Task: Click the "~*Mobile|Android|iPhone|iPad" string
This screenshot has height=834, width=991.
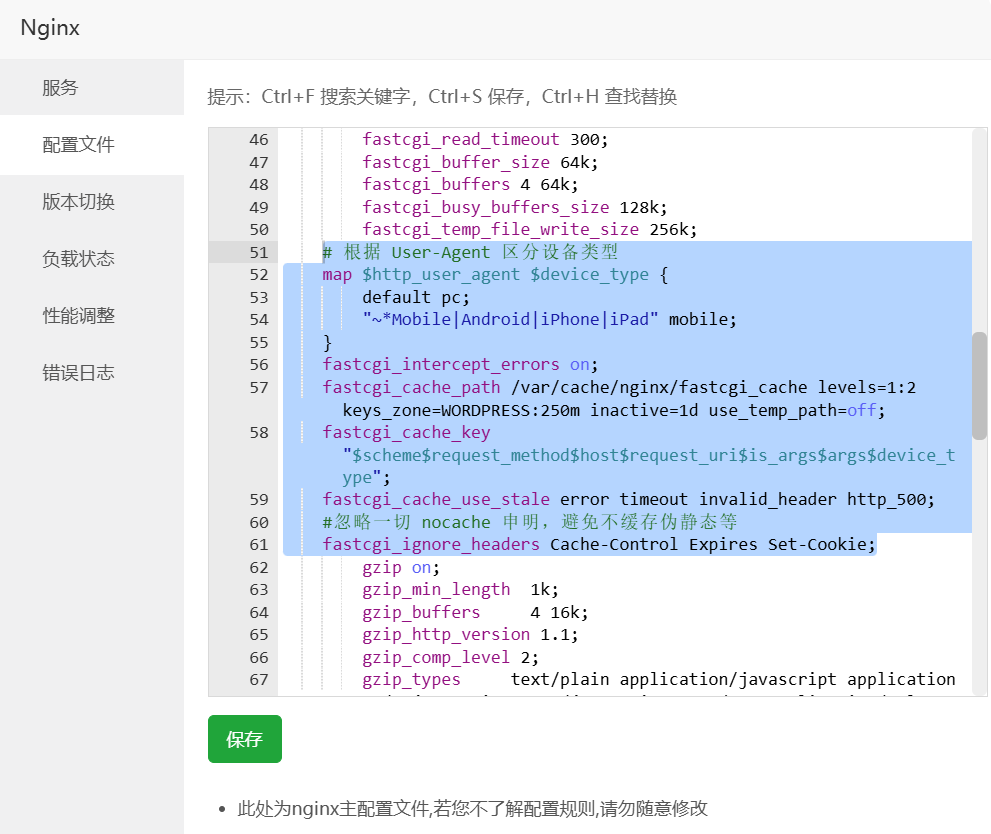Action: [x=510, y=320]
